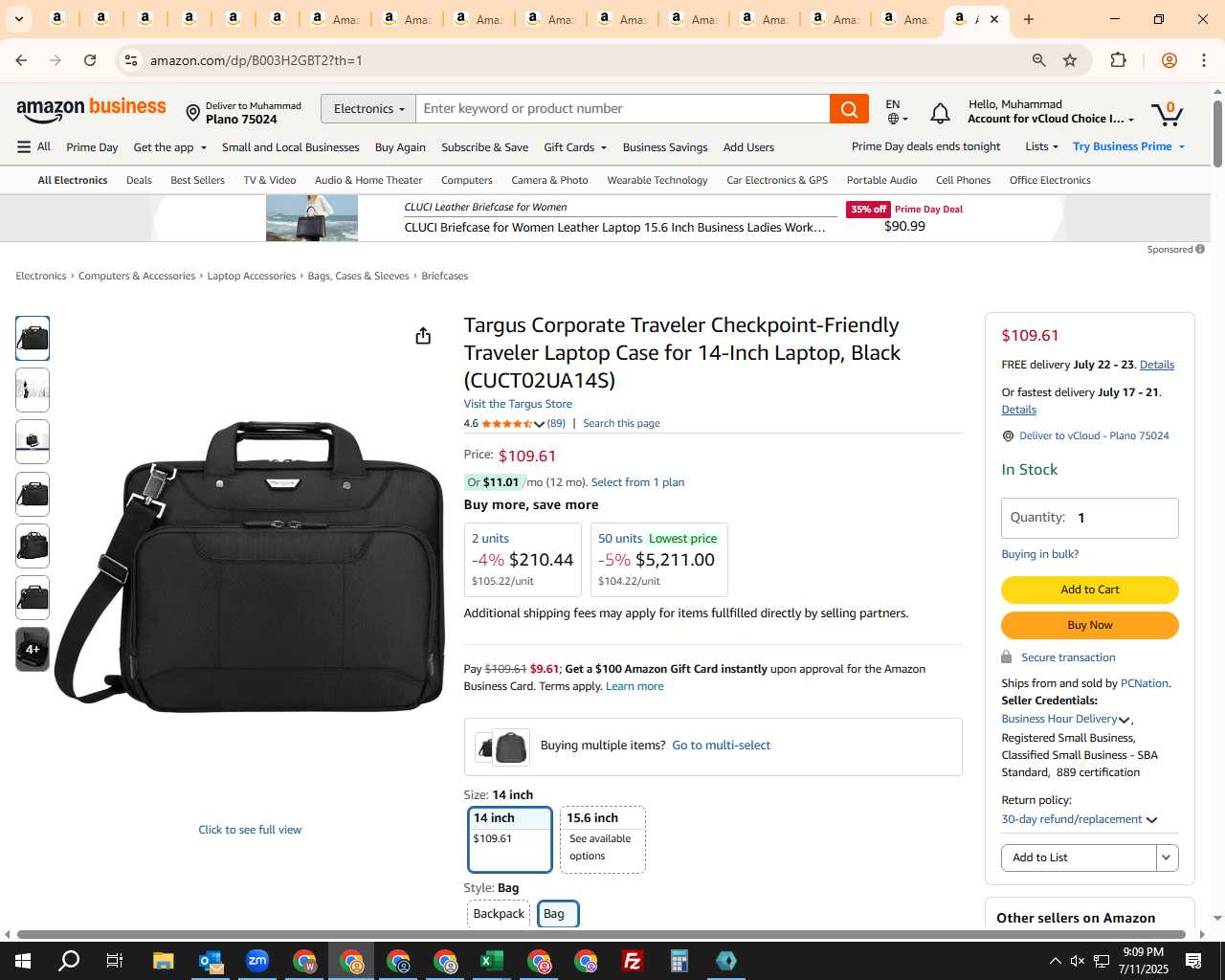
Task: Open the Quantity dropdown
Action: 1089,518
